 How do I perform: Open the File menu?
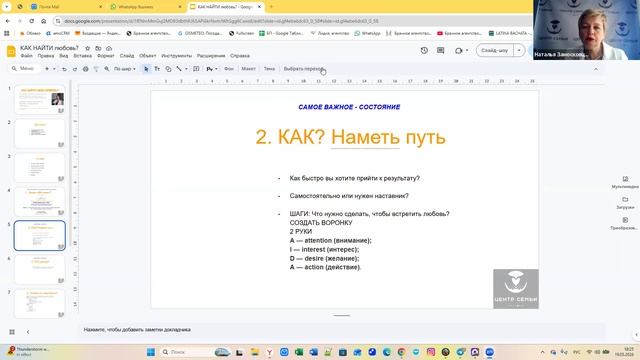[x=27, y=56]
